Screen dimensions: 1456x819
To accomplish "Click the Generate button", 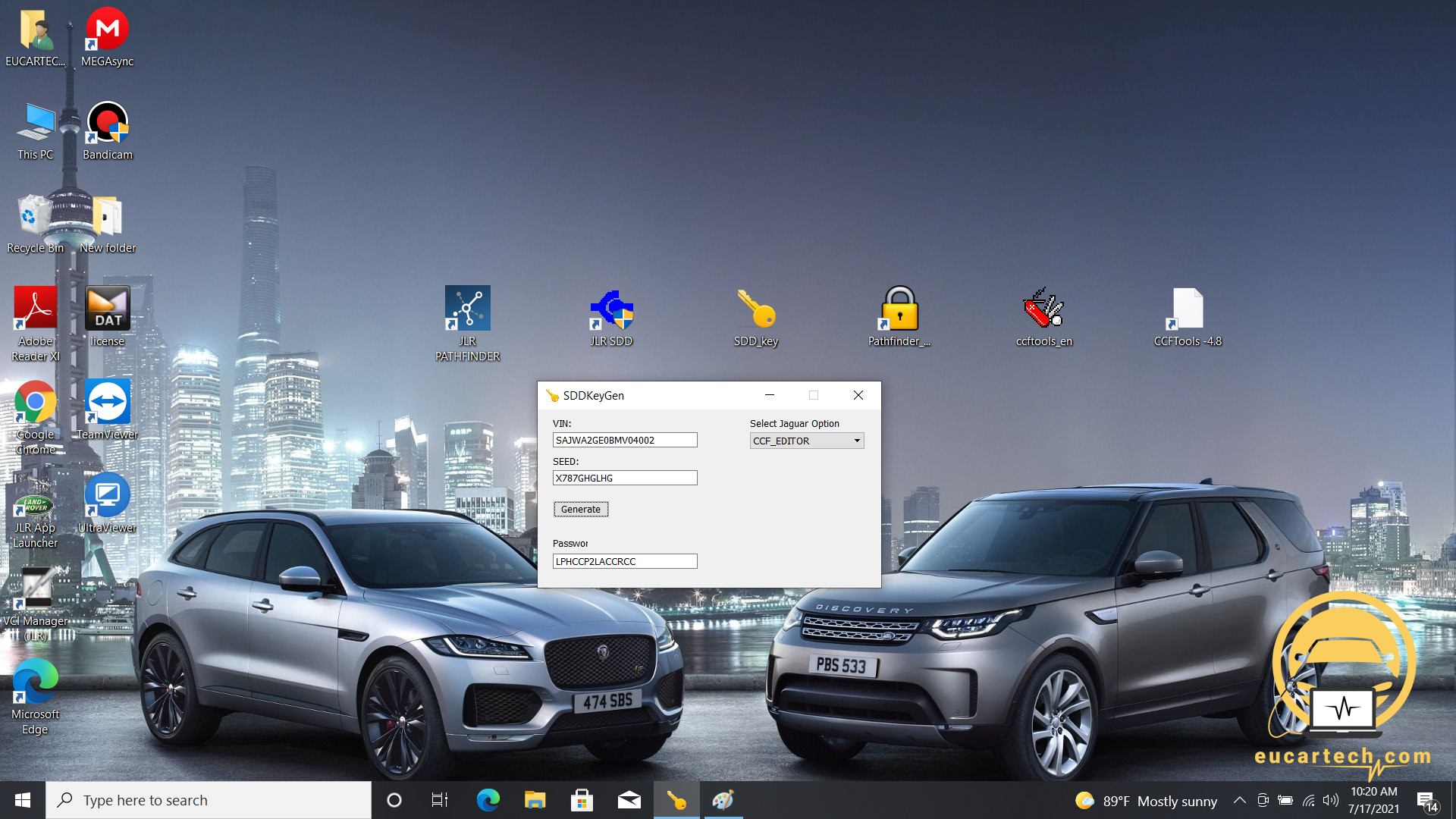I will [580, 509].
